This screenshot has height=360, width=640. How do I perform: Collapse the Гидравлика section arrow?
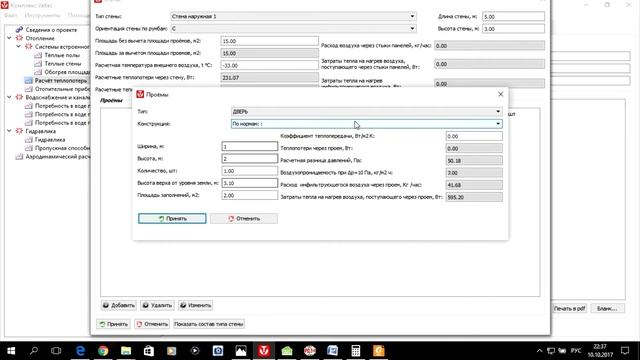coord(9,131)
